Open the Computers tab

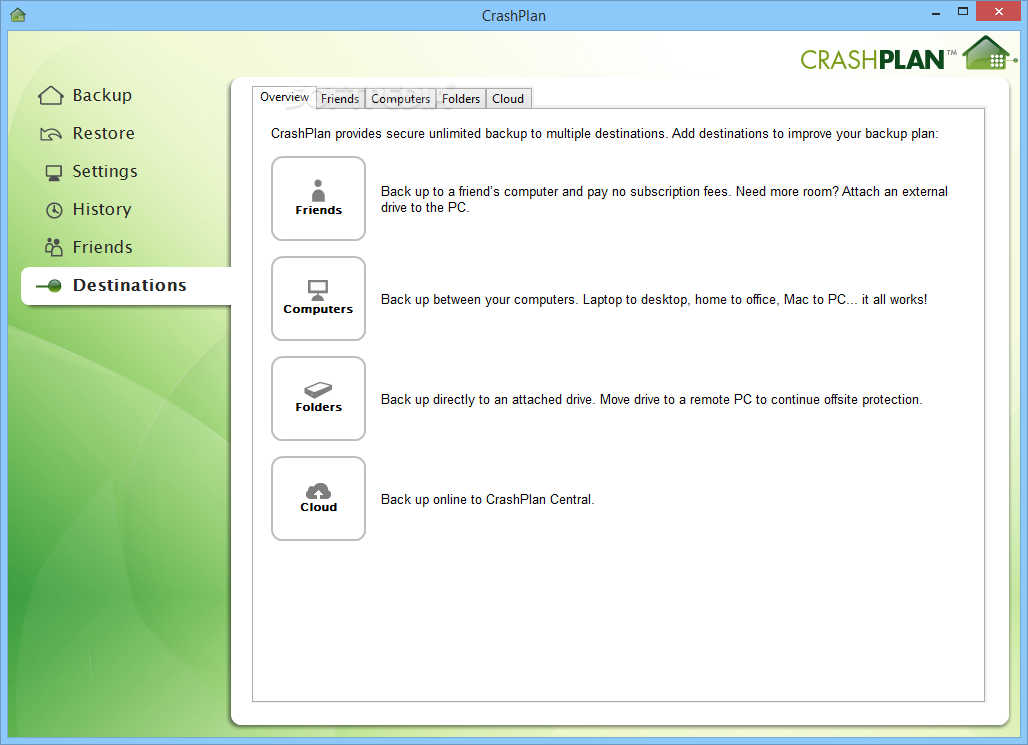[x=401, y=98]
